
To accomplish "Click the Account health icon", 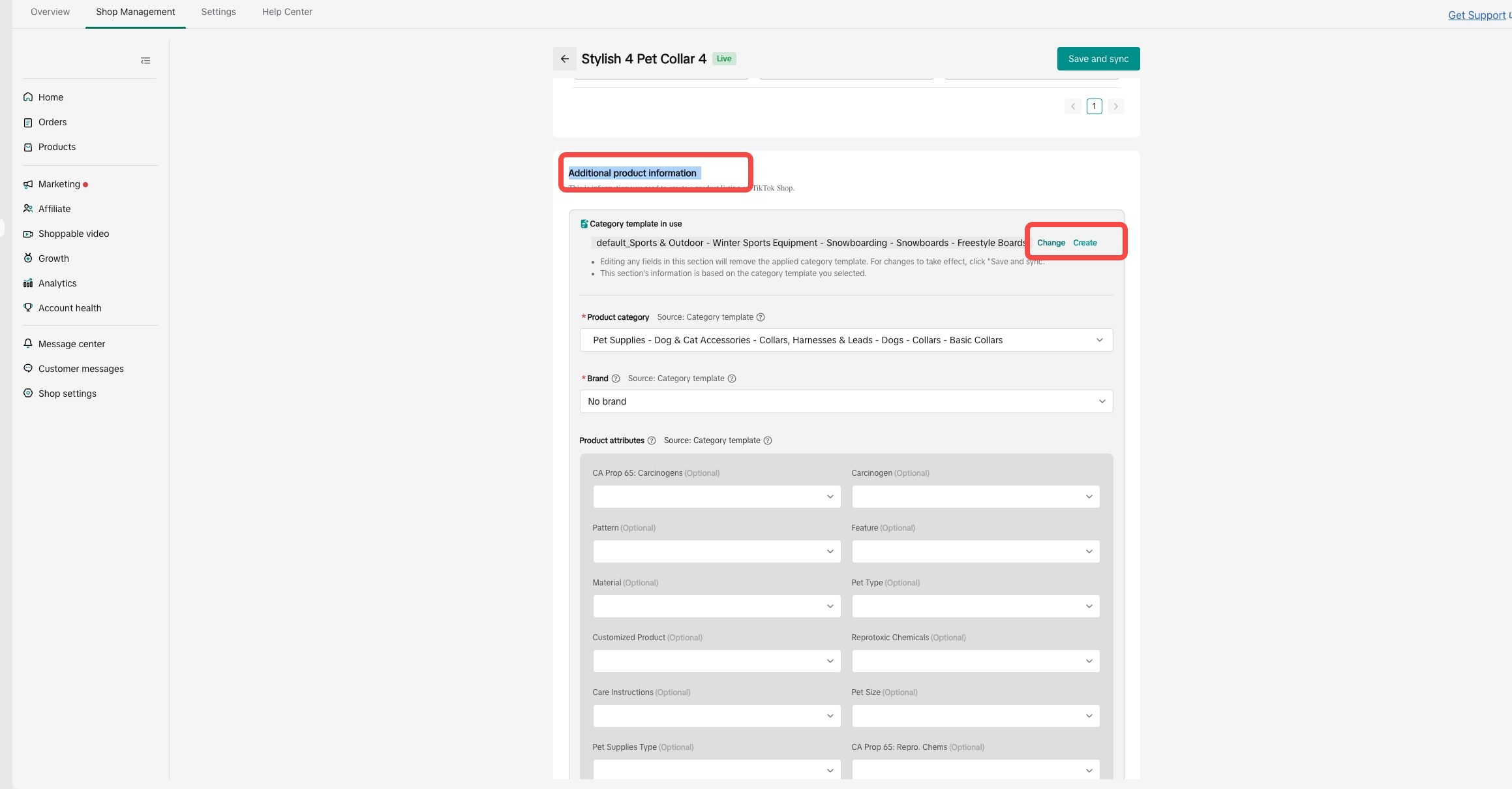I will click(x=28, y=307).
